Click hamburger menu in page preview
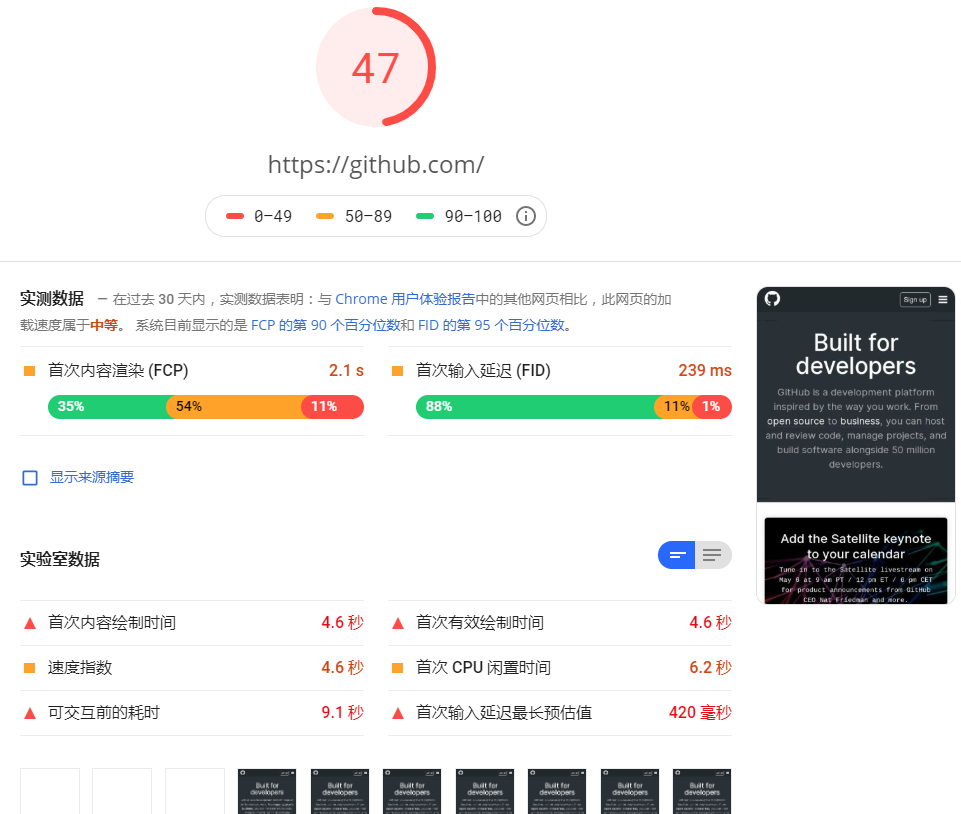 tap(943, 300)
